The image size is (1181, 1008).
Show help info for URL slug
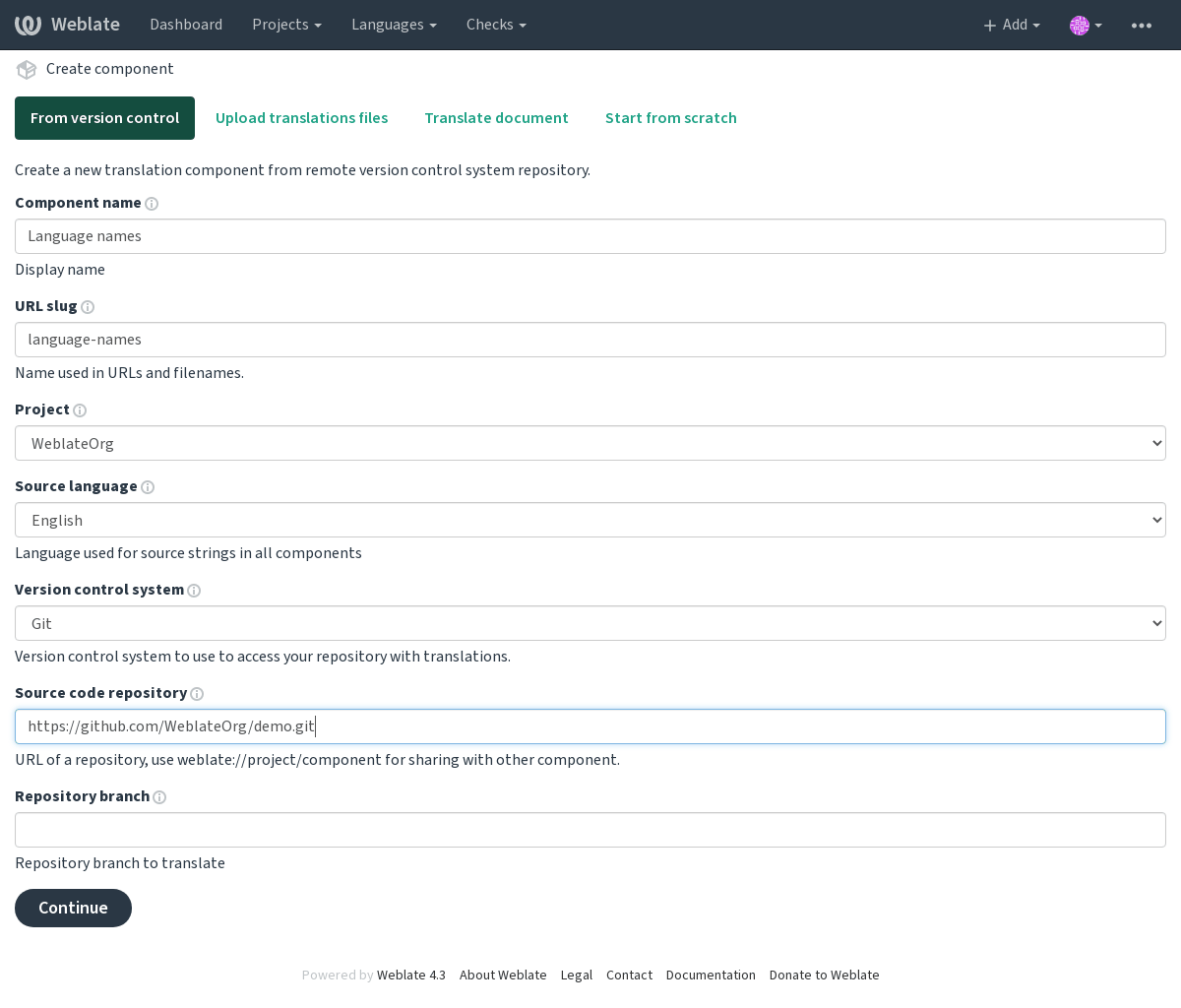coord(88,307)
